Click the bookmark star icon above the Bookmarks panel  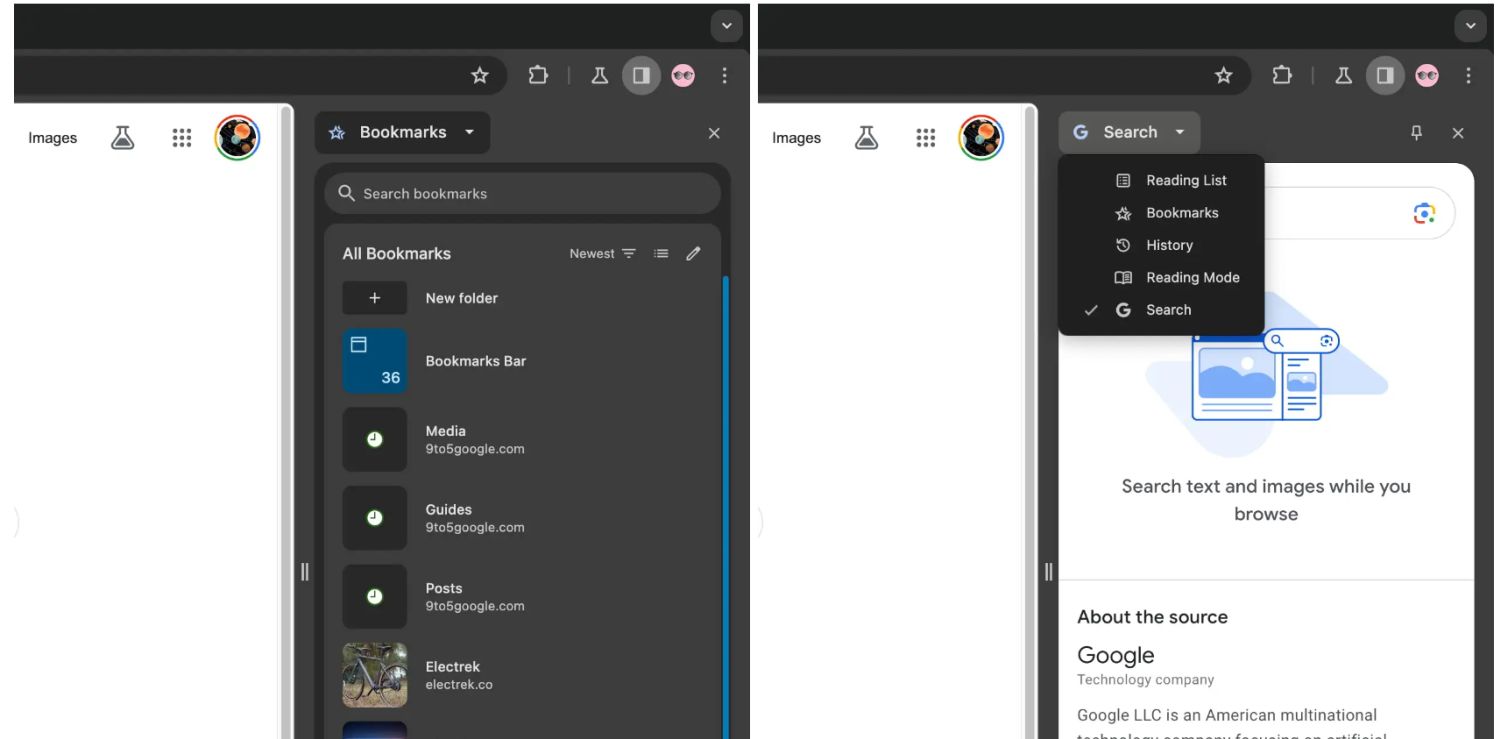tap(480, 76)
